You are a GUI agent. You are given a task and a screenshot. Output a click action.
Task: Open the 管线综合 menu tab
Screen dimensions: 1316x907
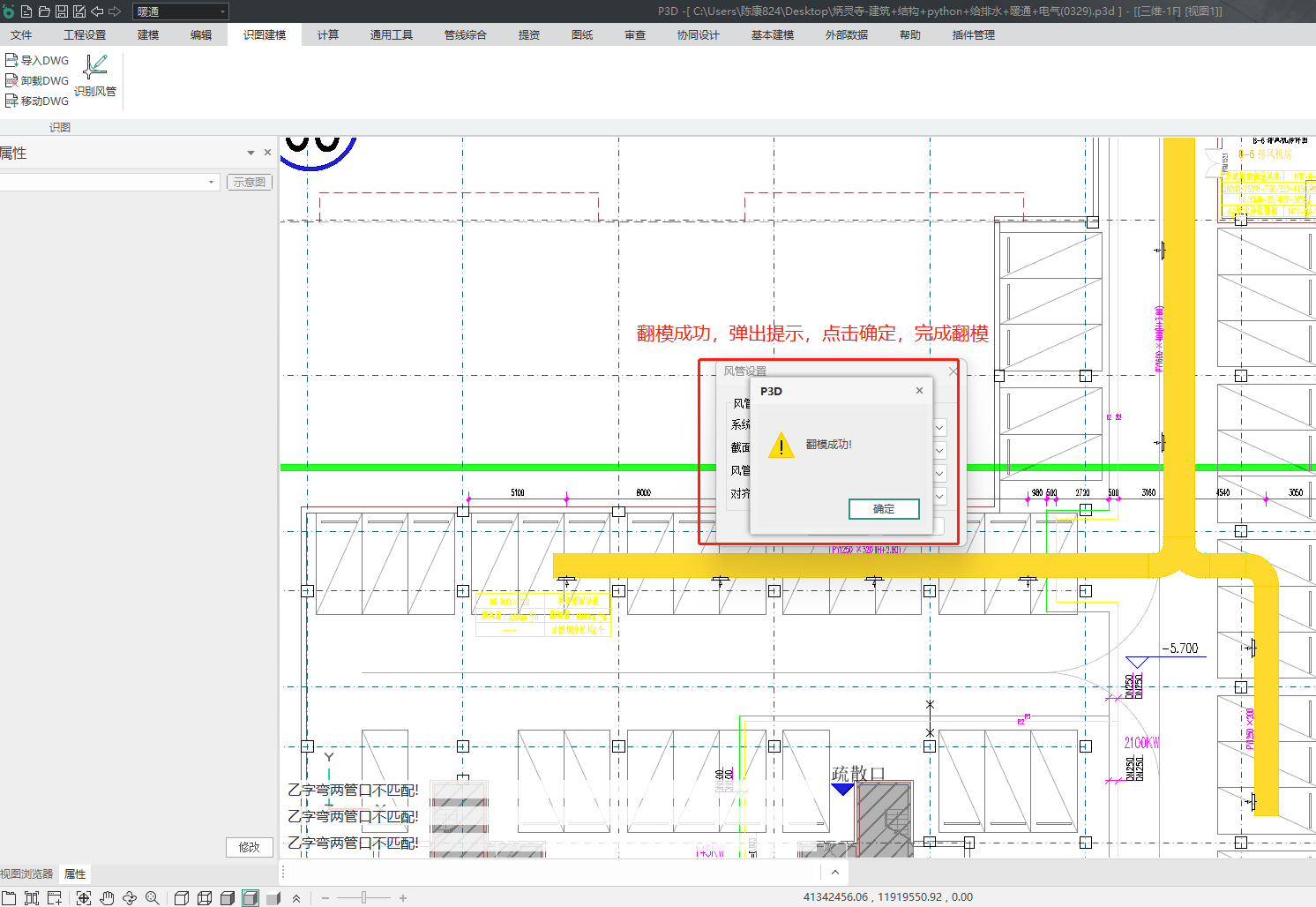tap(465, 35)
